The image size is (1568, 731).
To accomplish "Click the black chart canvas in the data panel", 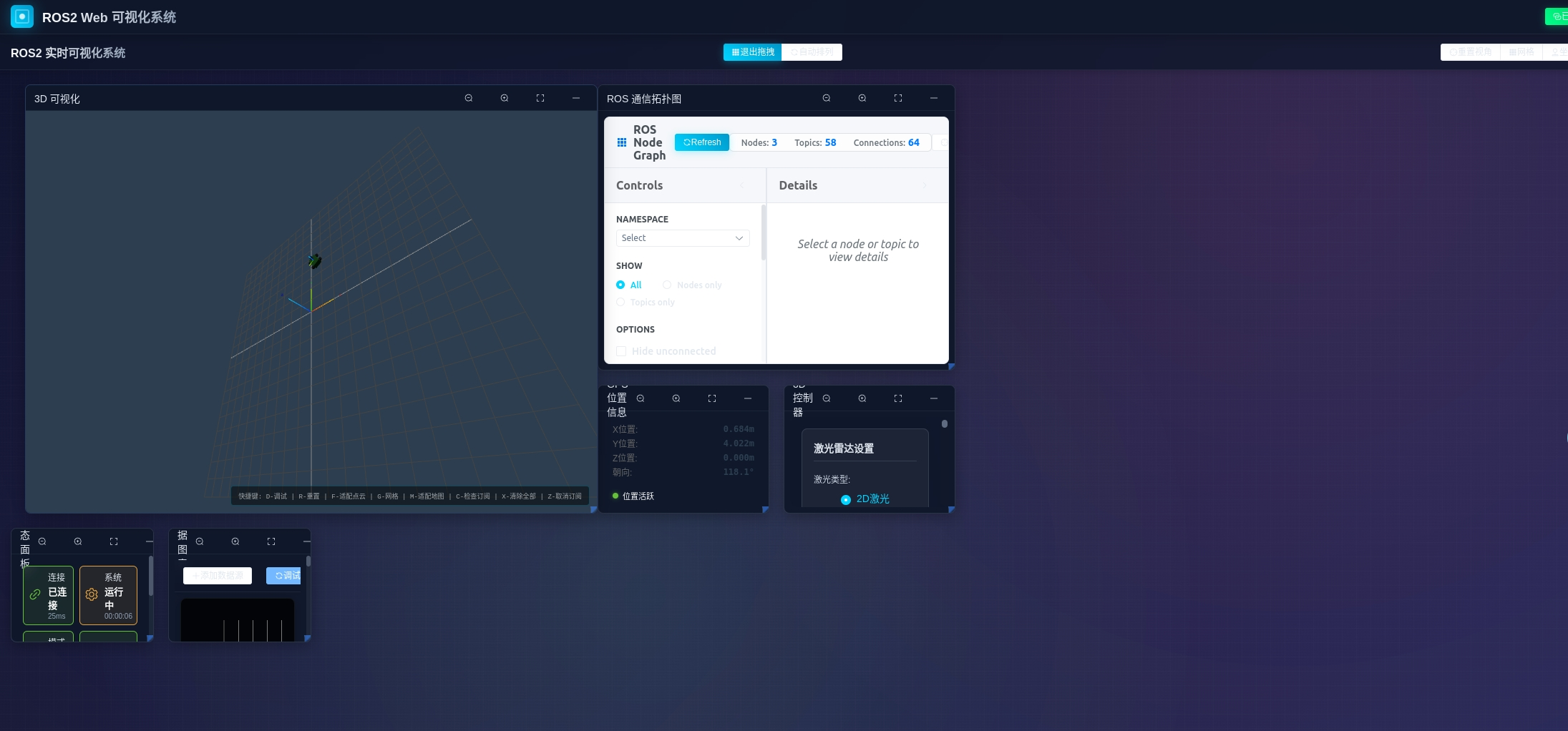I will point(238,620).
